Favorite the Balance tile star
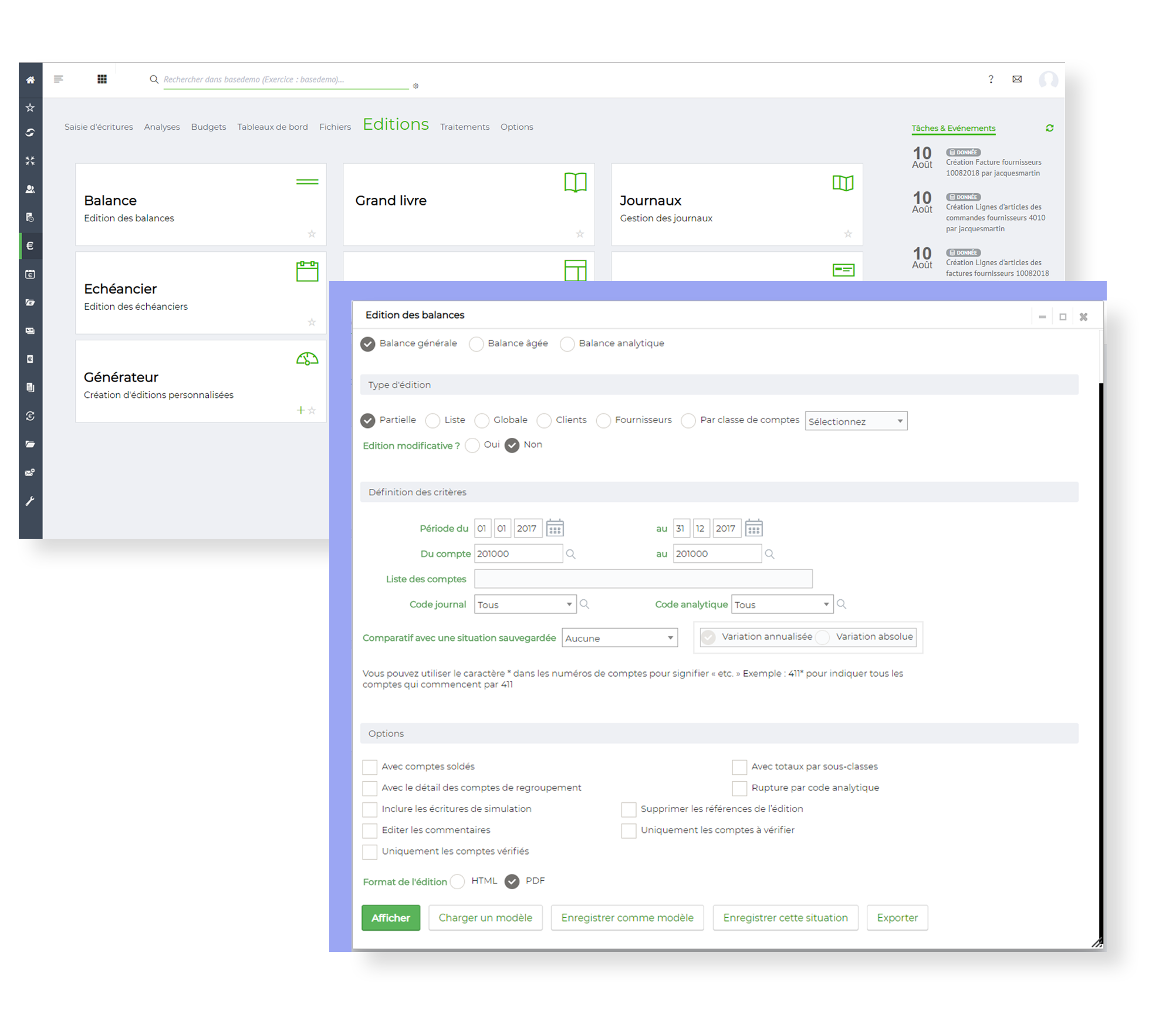This screenshot has height=1013, width=1176. [x=312, y=234]
